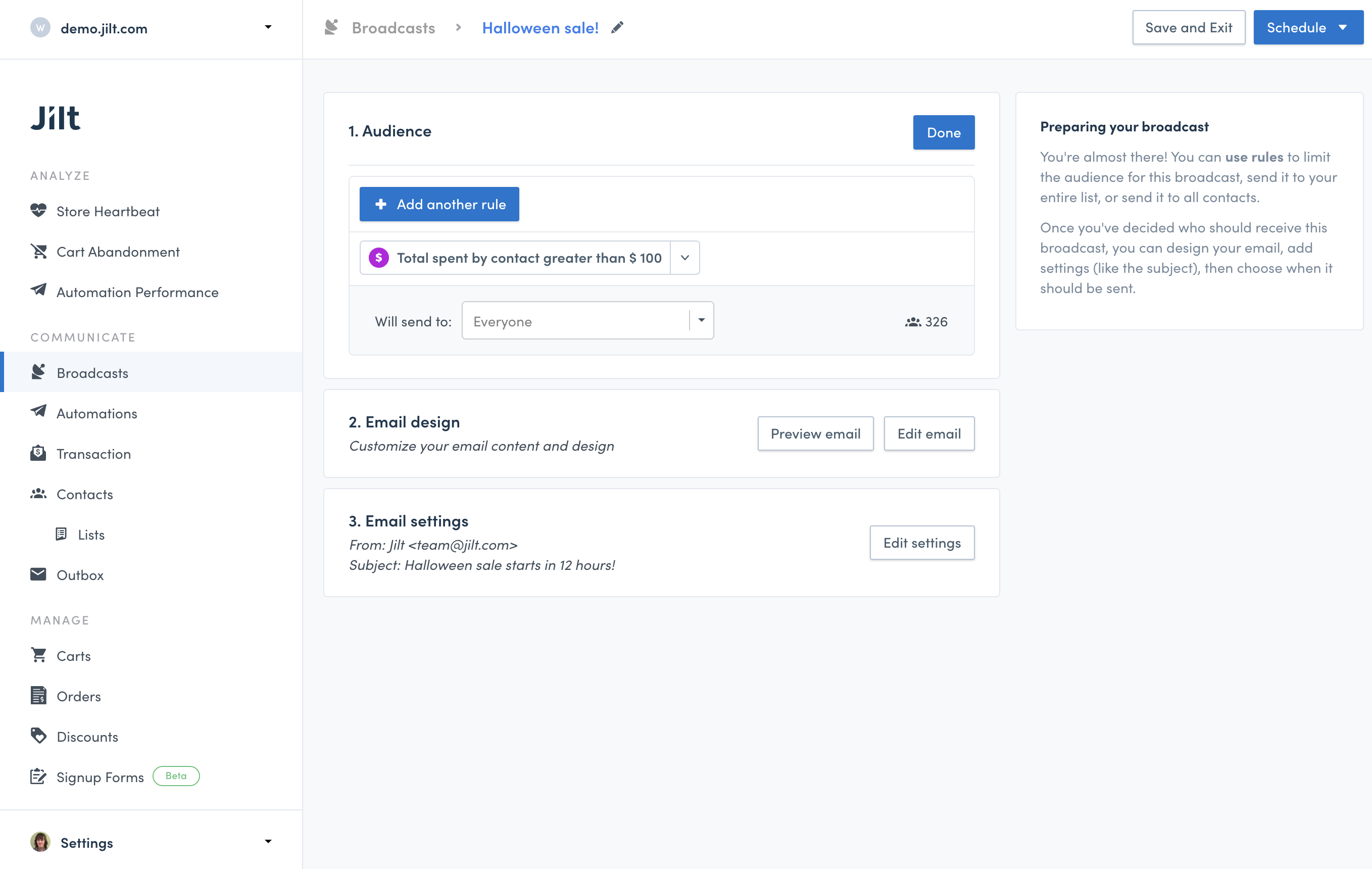Click the 1. Audience heading

(x=389, y=131)
